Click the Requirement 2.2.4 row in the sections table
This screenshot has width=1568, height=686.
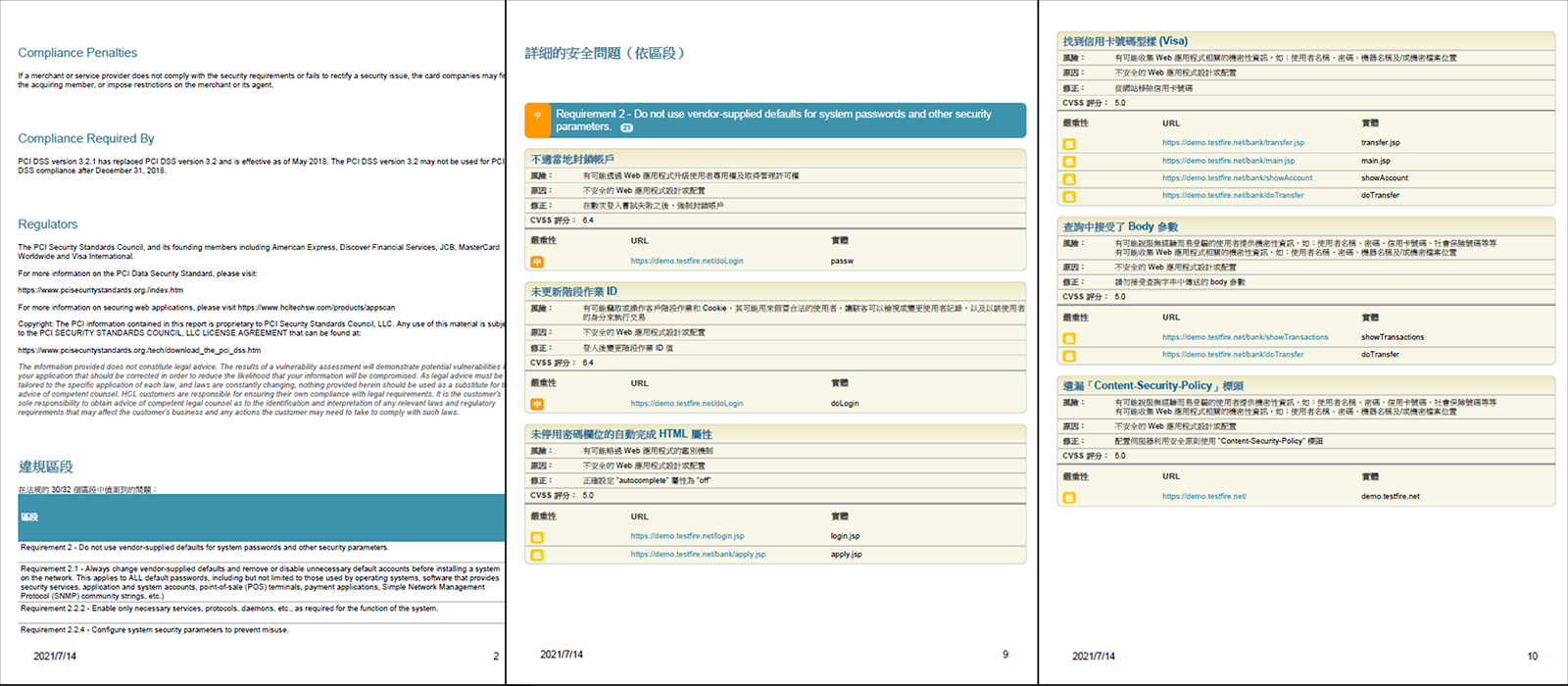click(262, 630)
